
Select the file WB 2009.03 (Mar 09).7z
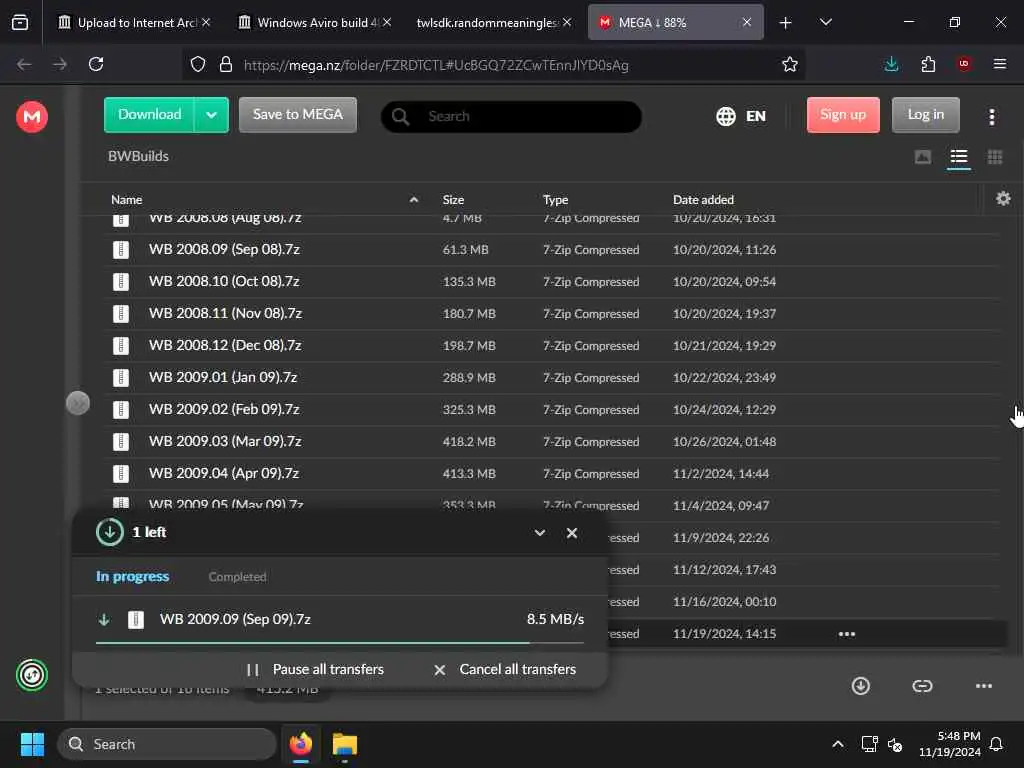coord(552,441)
